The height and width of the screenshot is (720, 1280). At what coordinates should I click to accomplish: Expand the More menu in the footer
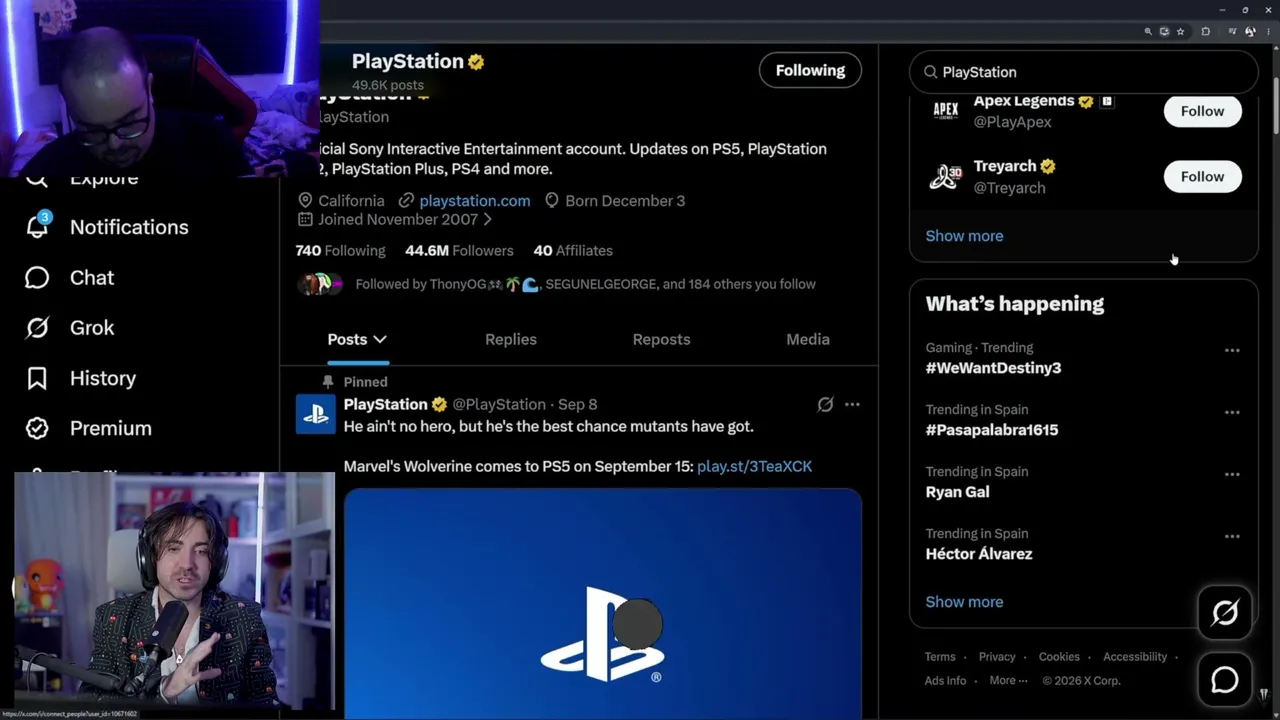[x=1008, y=680]
